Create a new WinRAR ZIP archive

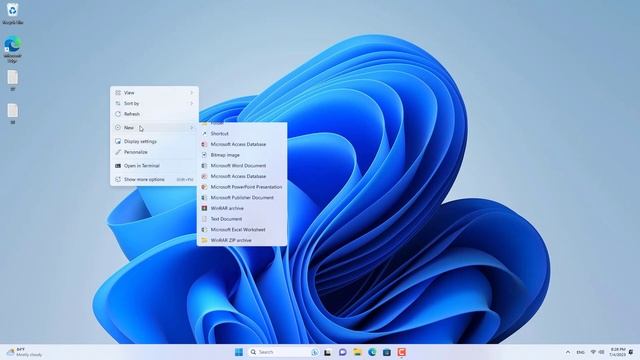tap(242, 240)
